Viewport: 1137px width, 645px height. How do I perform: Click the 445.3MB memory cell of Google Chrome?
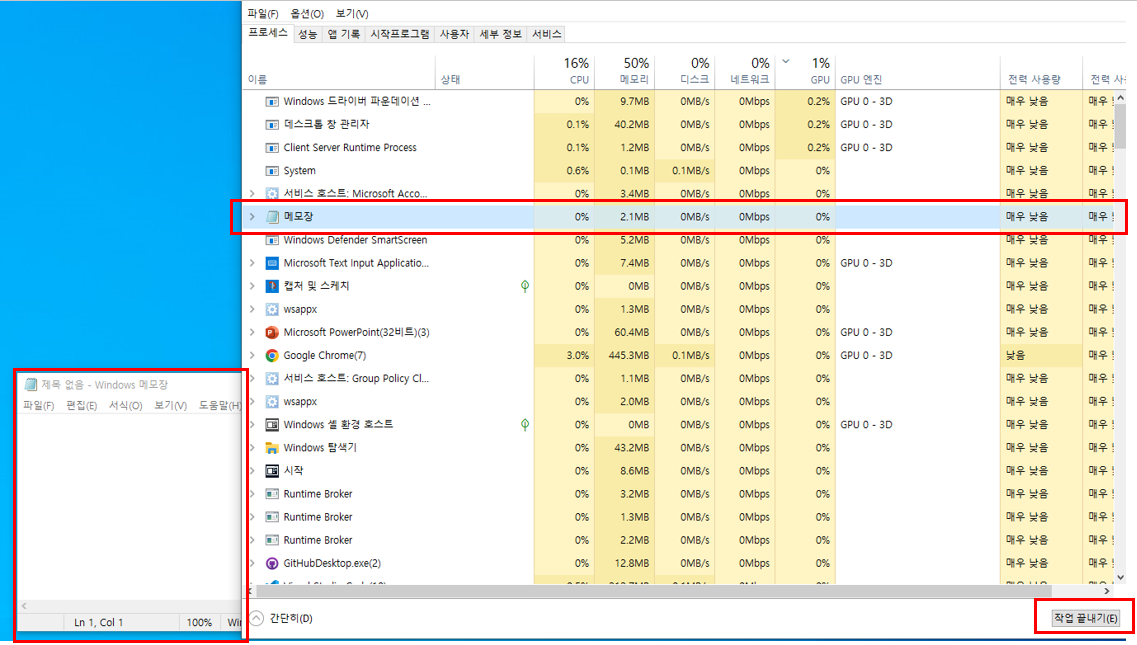pyautogui.click(x=624, y=356)
